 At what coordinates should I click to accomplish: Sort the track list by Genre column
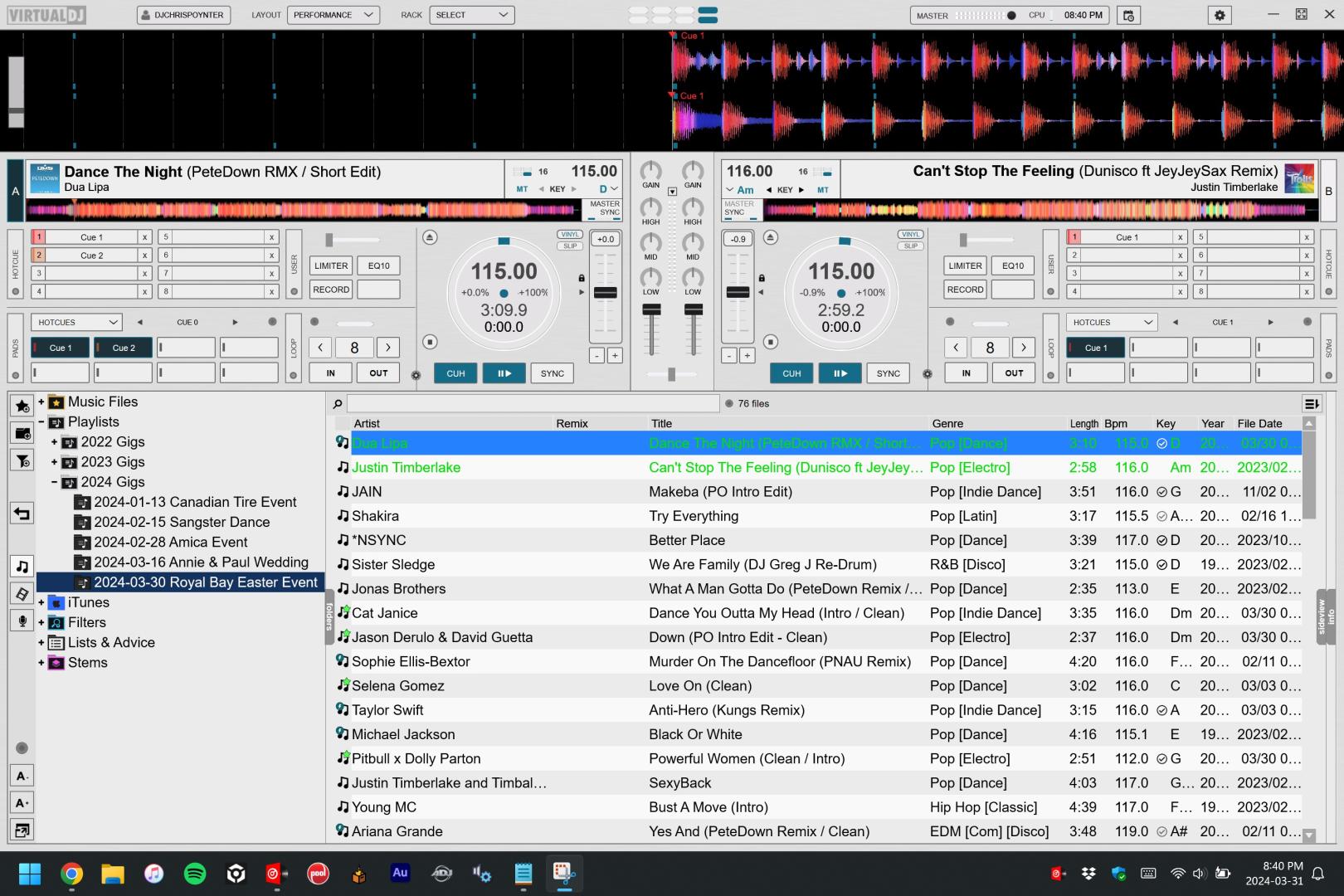947,423
